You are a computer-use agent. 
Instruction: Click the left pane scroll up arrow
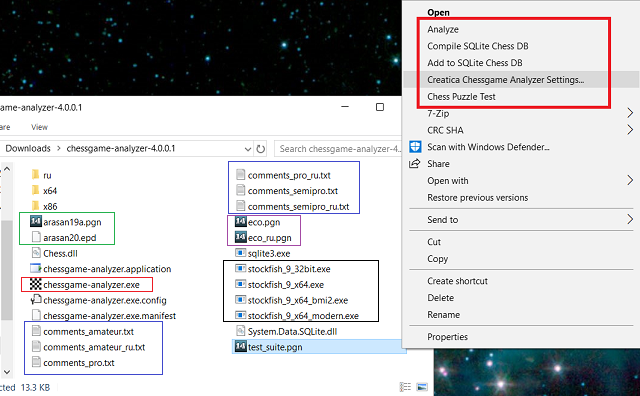click(7, 168)
